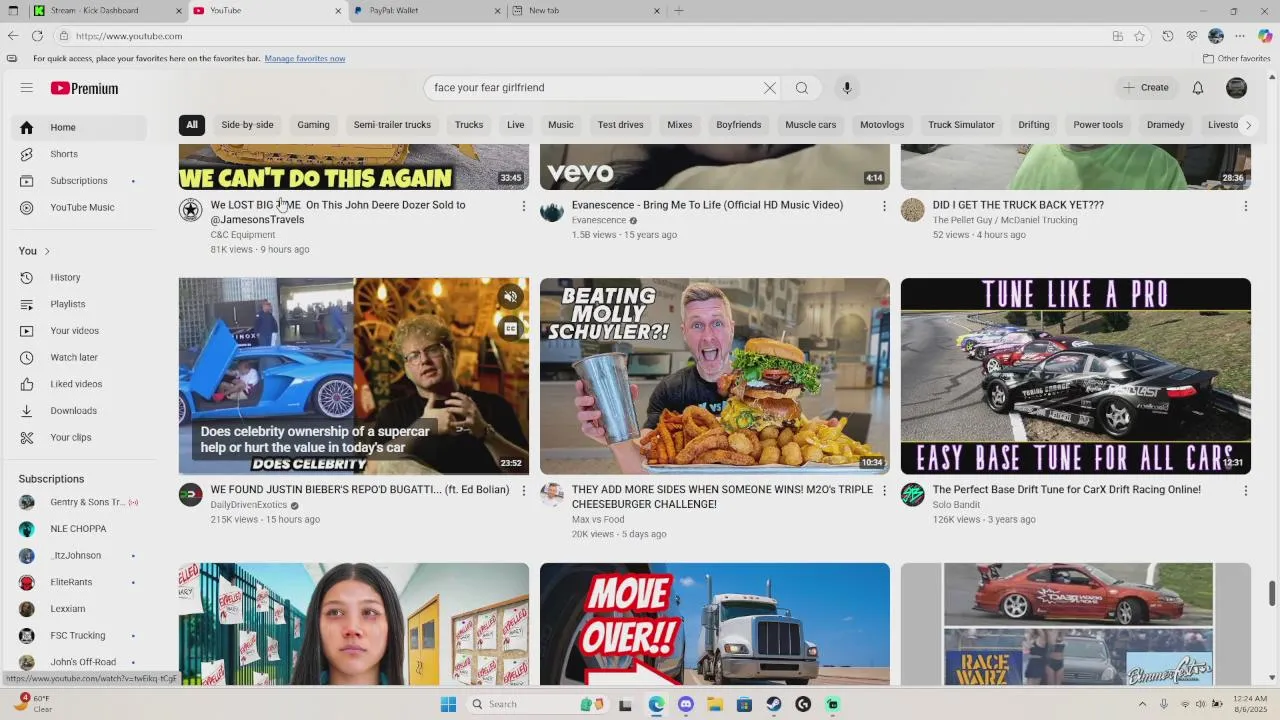
Task: Open options for Drift Tune video
Action: click(1245, 491)
